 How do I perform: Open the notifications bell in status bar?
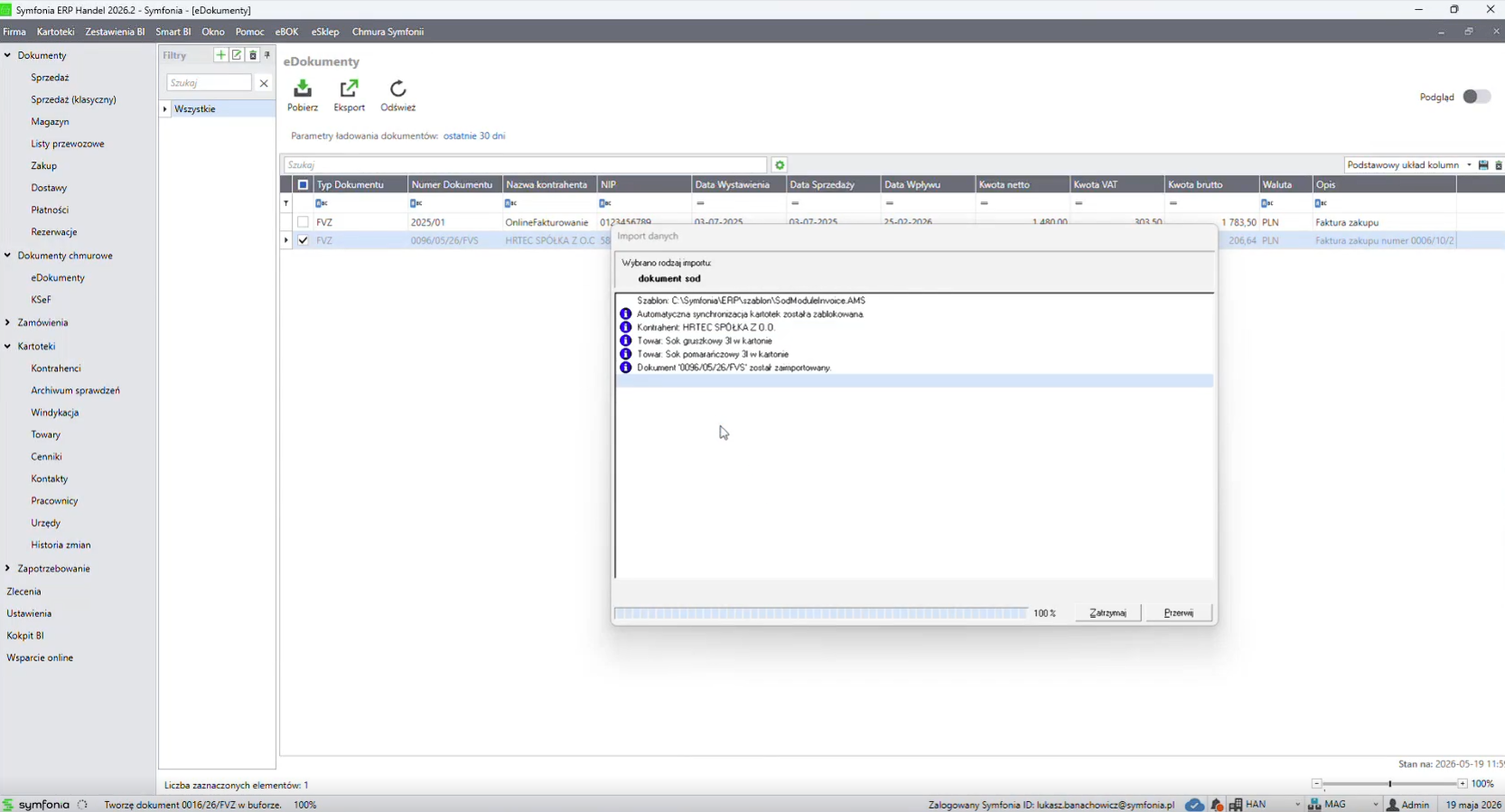(x=1217, y=805)
